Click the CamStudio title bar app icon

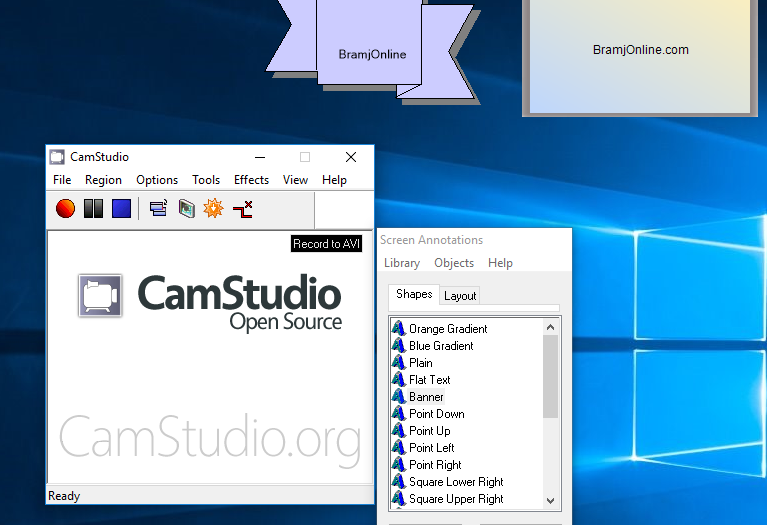pyautogui.click(x=57, y=157)
